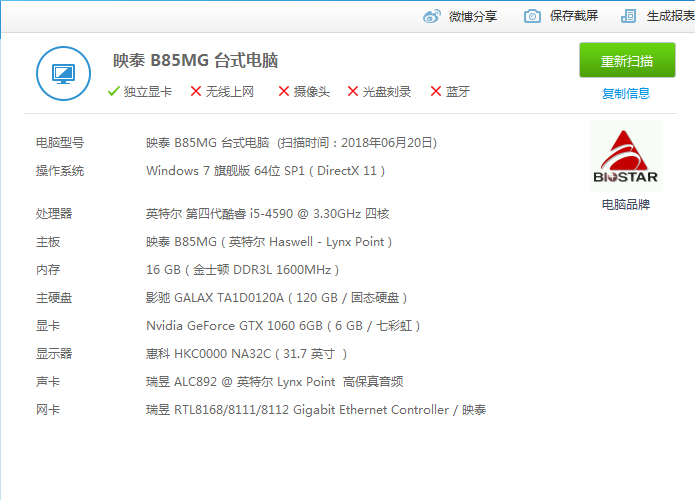Click the blue computer monitor icon
The height and width of the screenshot is (500, 695).
pos(63,74)
